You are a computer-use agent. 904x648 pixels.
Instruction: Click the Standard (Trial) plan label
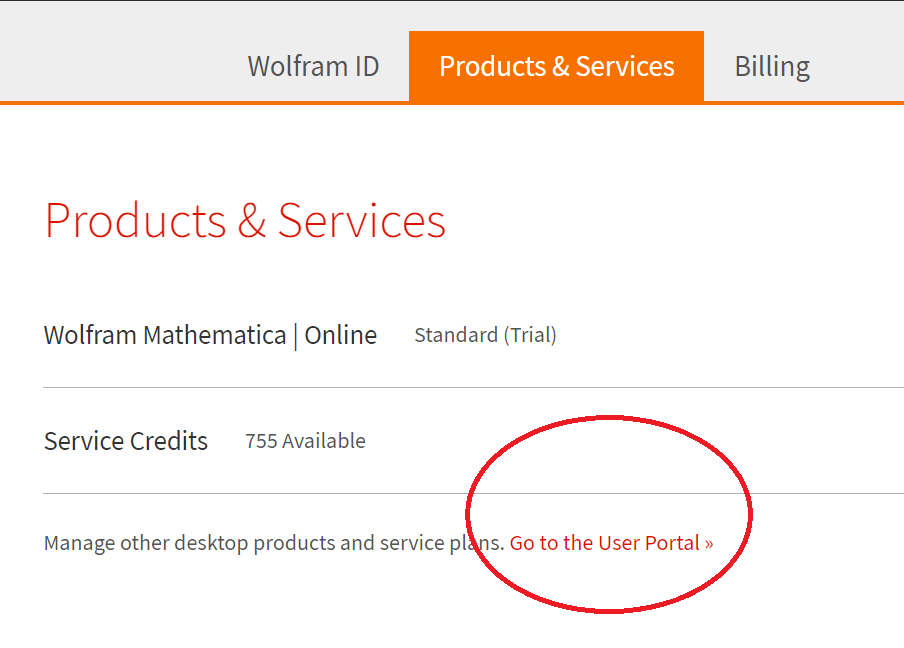(x=485, y=335)
